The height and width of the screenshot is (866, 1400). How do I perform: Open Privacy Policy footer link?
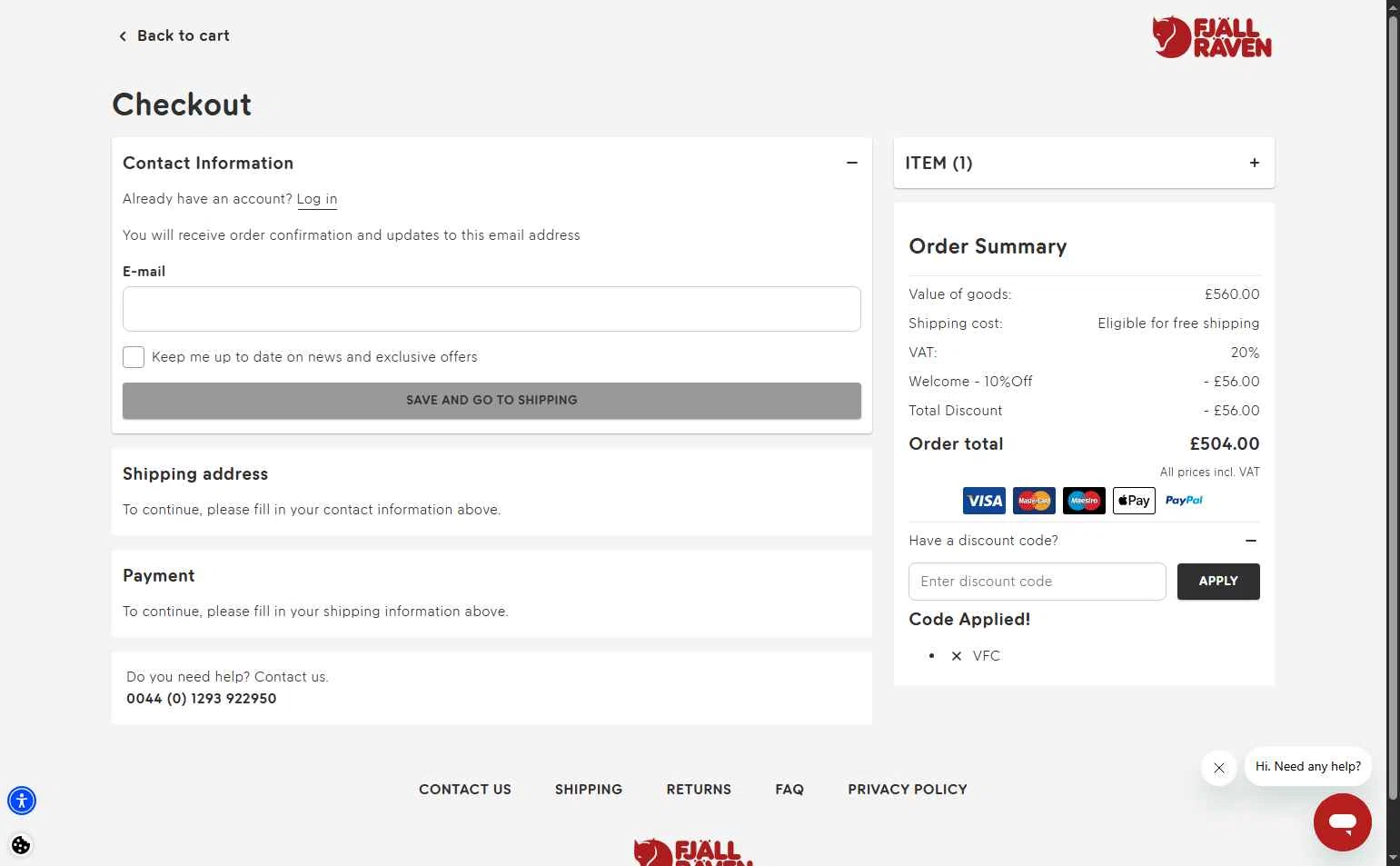[x=908, y=790]
